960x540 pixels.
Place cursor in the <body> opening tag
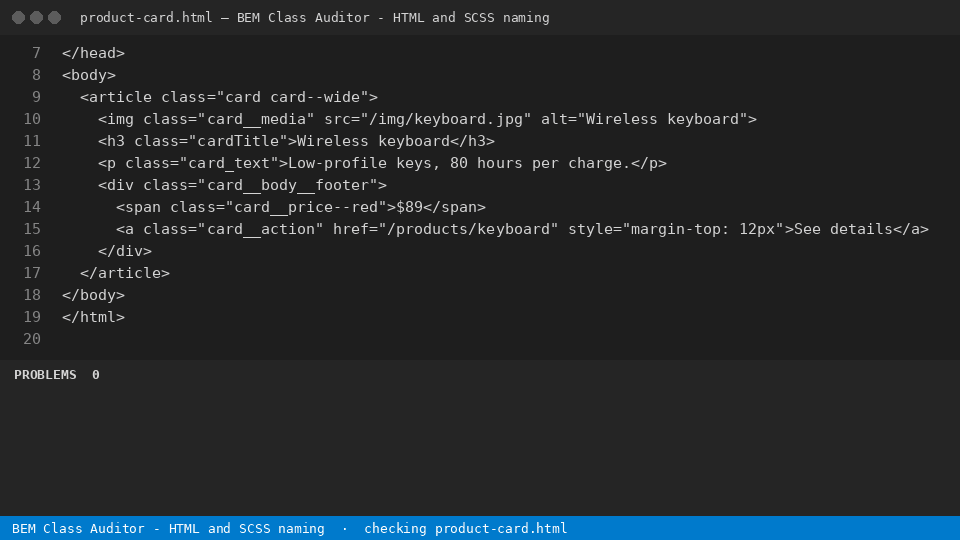click(x=89, y=75)
